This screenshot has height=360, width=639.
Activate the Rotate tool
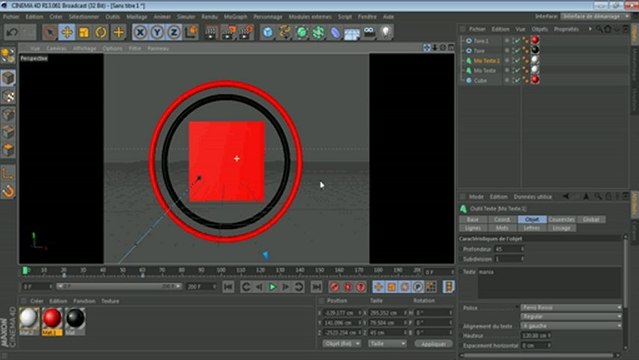(101, 32)
